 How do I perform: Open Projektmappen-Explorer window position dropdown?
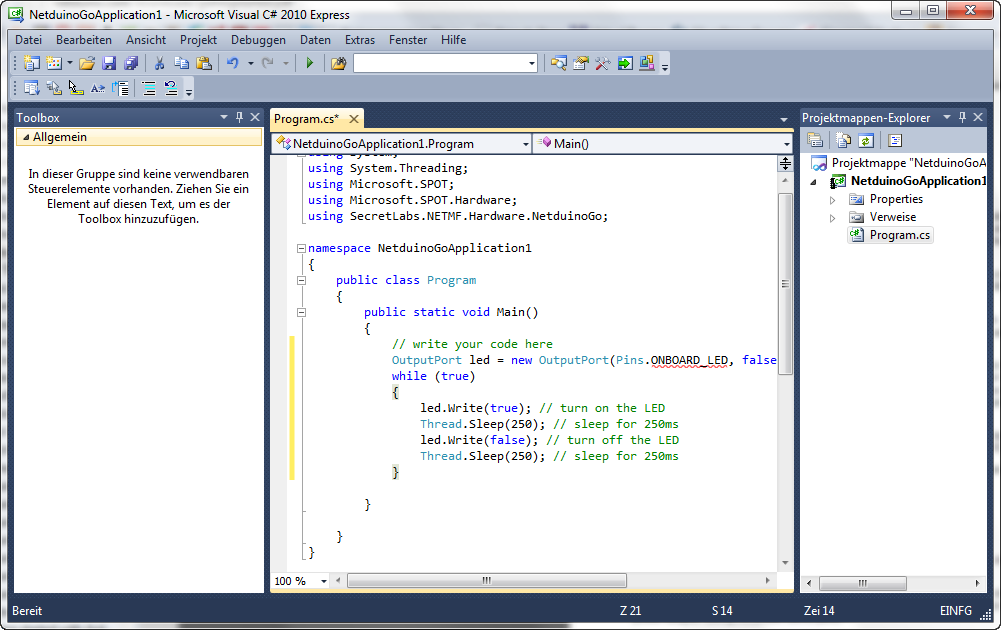pyautogui.click(x=947, y=117)
